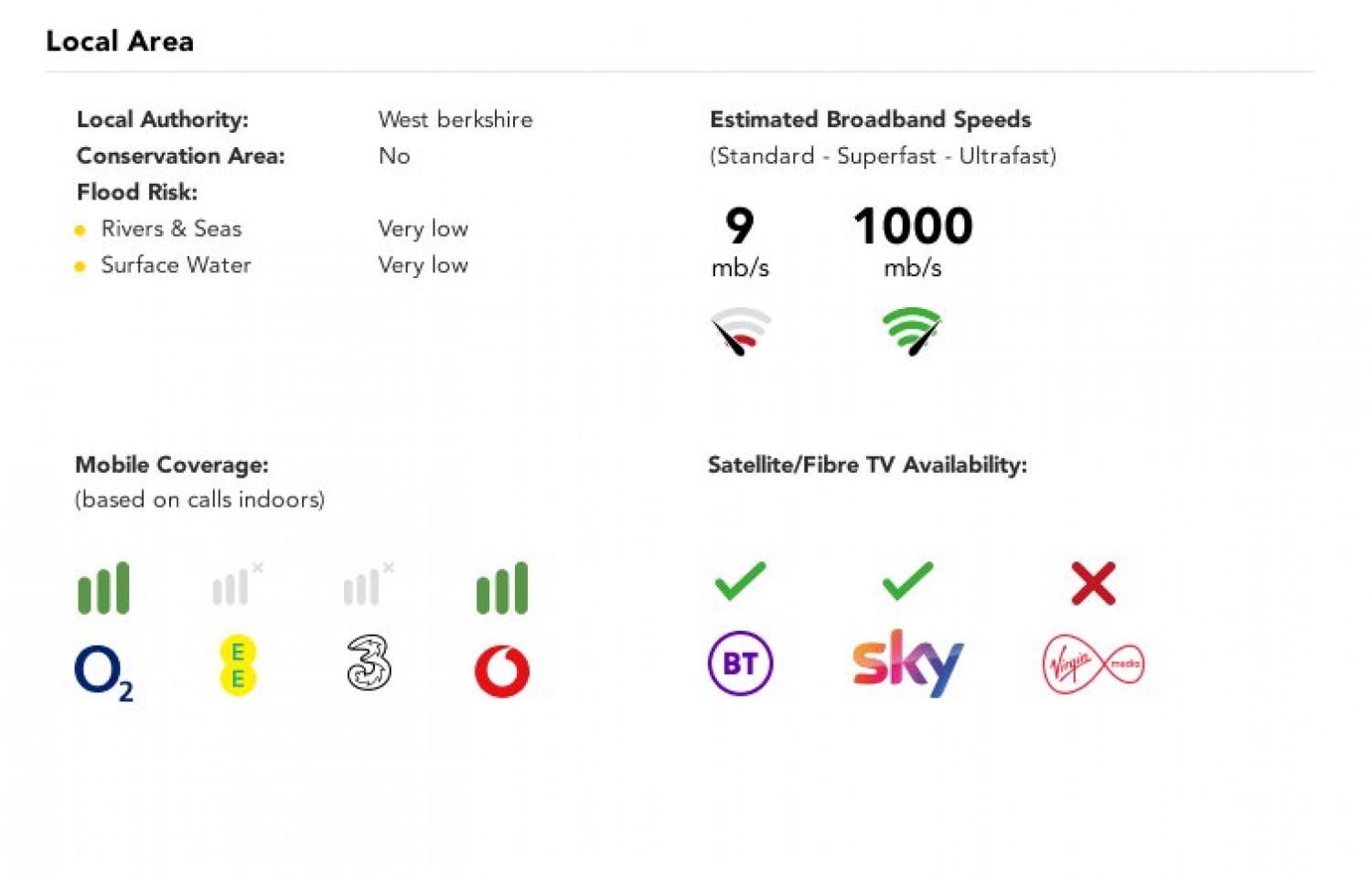Click the O2 network logo
1372x878 pixels.
click(x=104, y=672)
